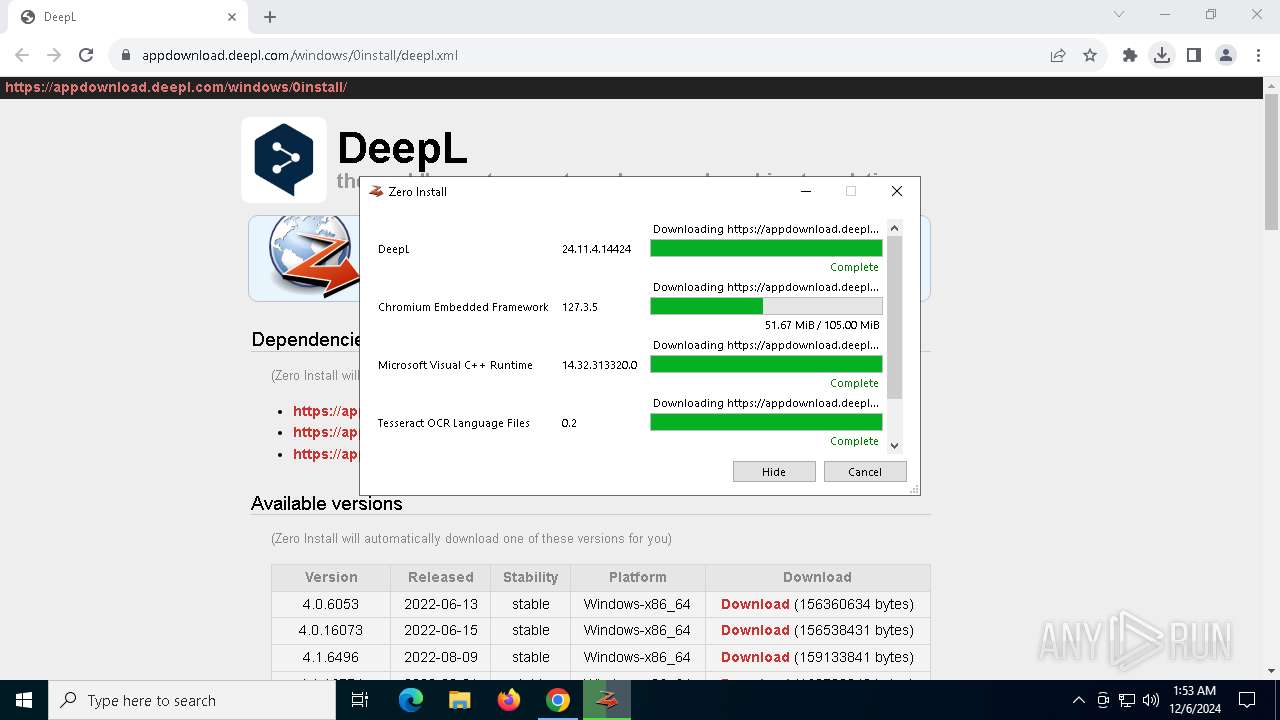Click the version text '24.11.4.14424'
The height and width of the screenshot is (720, 1280).
point(596,249)
